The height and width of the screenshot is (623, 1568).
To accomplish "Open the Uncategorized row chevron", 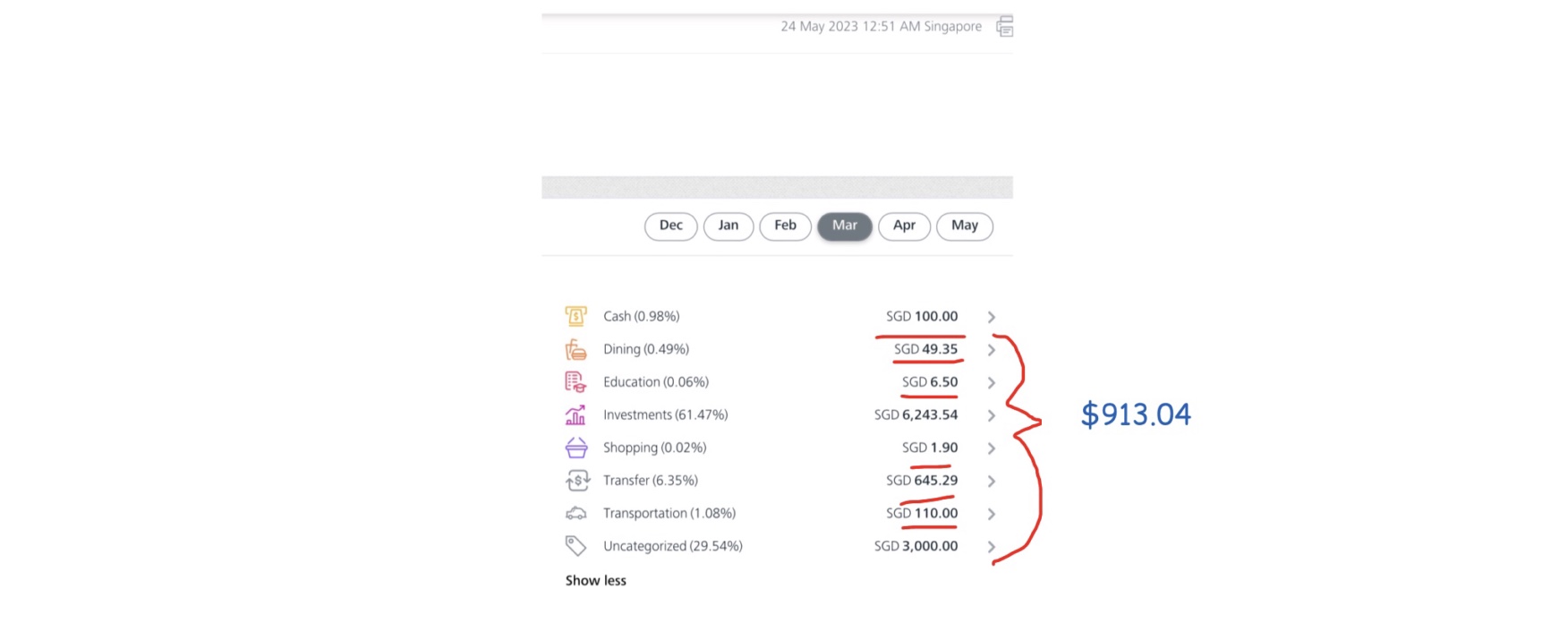I will 992,547.
